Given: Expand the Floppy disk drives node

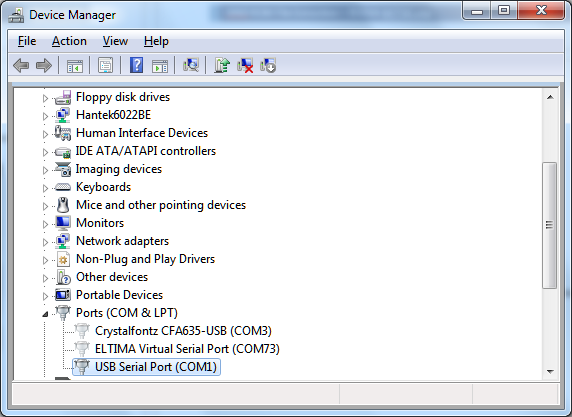Looking at the screenshot, I should 45,98.
